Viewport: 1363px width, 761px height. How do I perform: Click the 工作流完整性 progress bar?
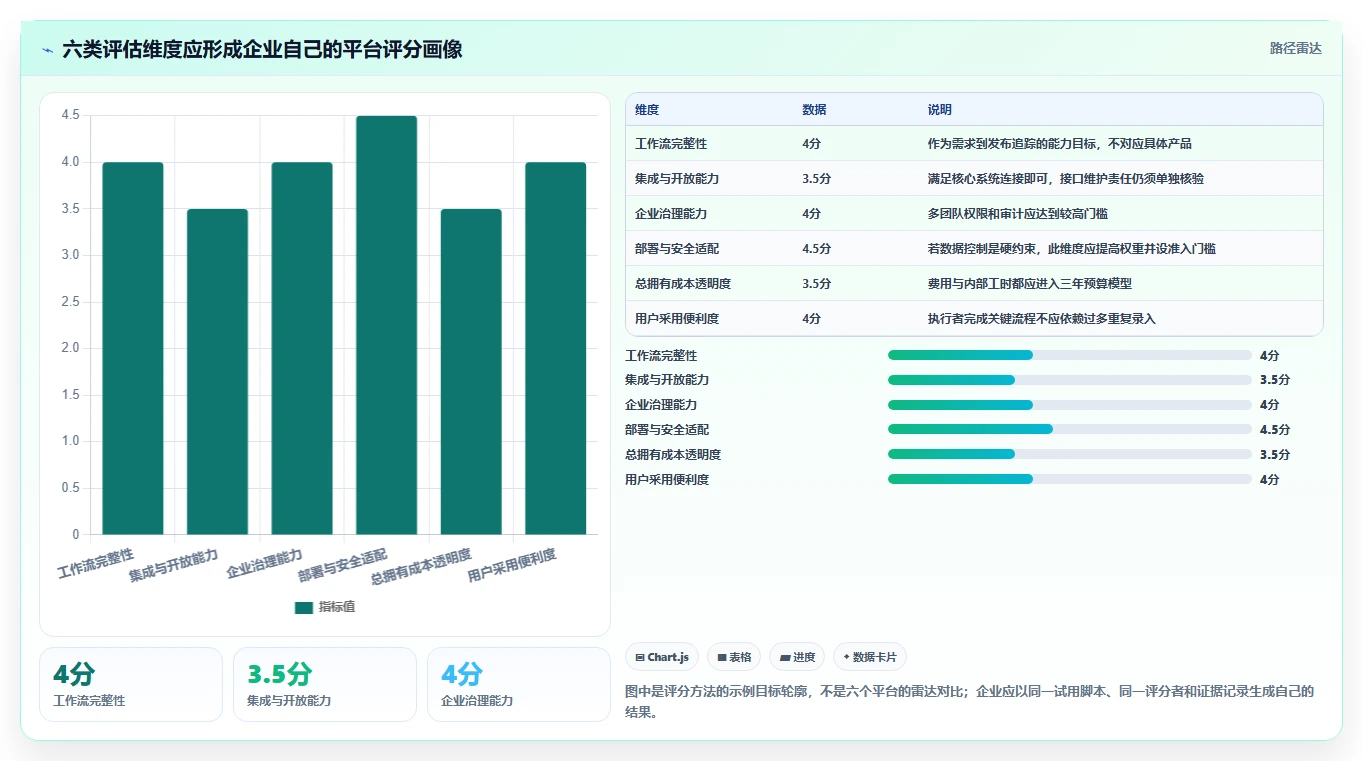[1070, 355]
